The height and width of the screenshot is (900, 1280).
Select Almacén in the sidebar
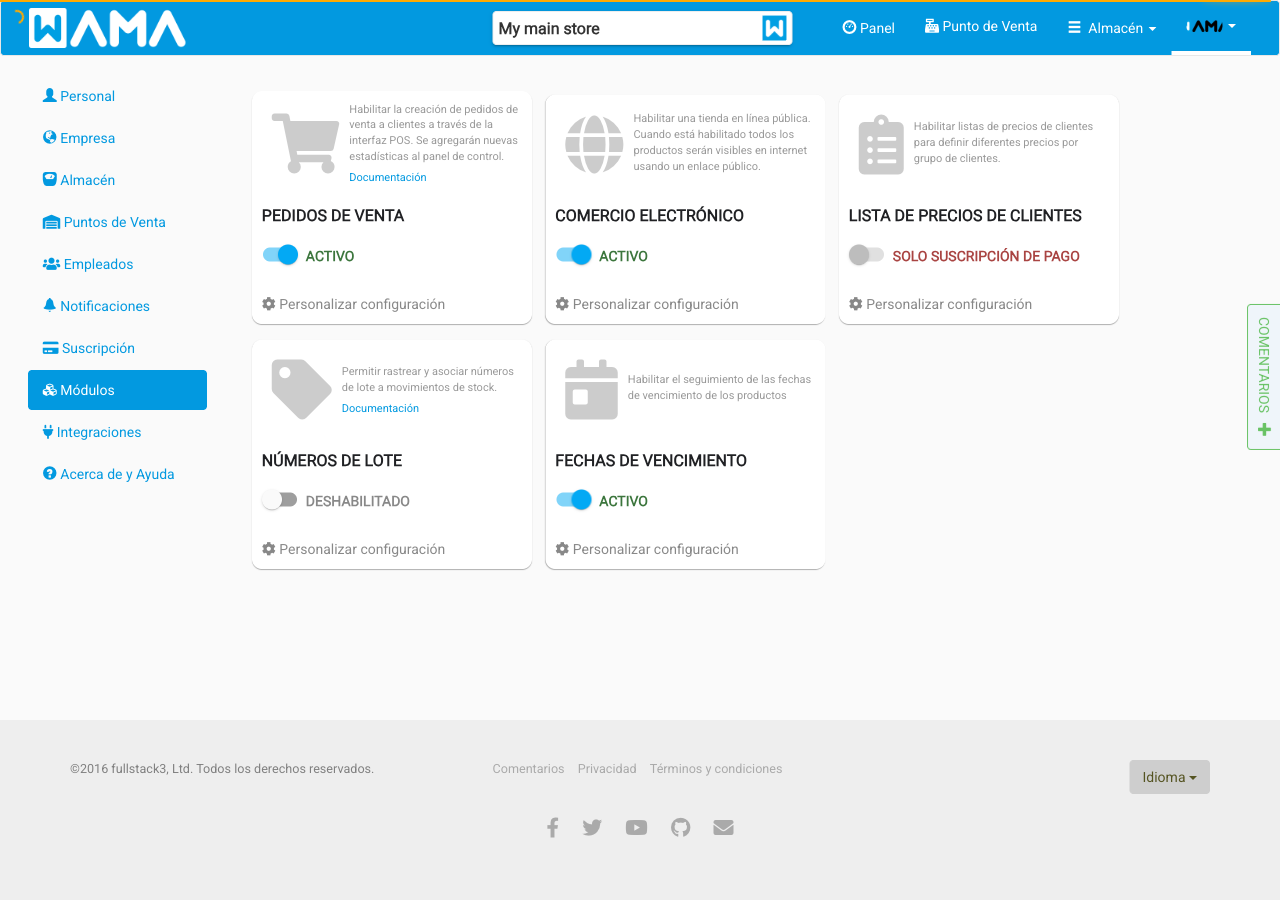(117, 180)
